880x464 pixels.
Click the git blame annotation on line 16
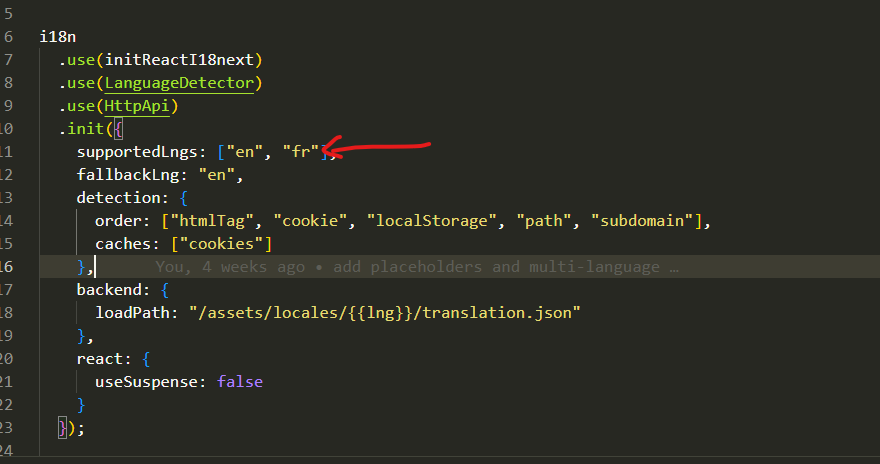417,267
